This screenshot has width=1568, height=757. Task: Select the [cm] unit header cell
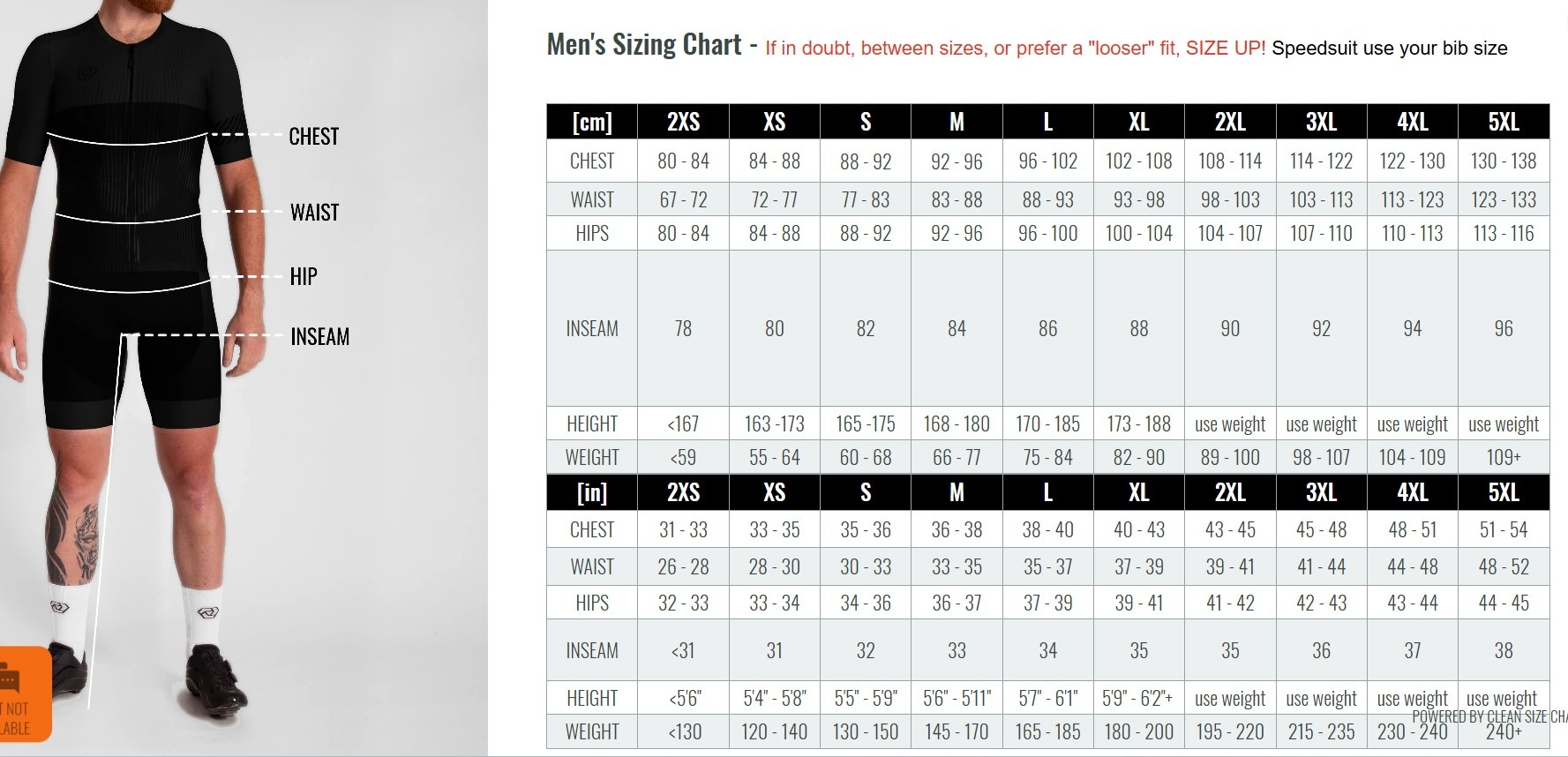(x=592, y=122)
